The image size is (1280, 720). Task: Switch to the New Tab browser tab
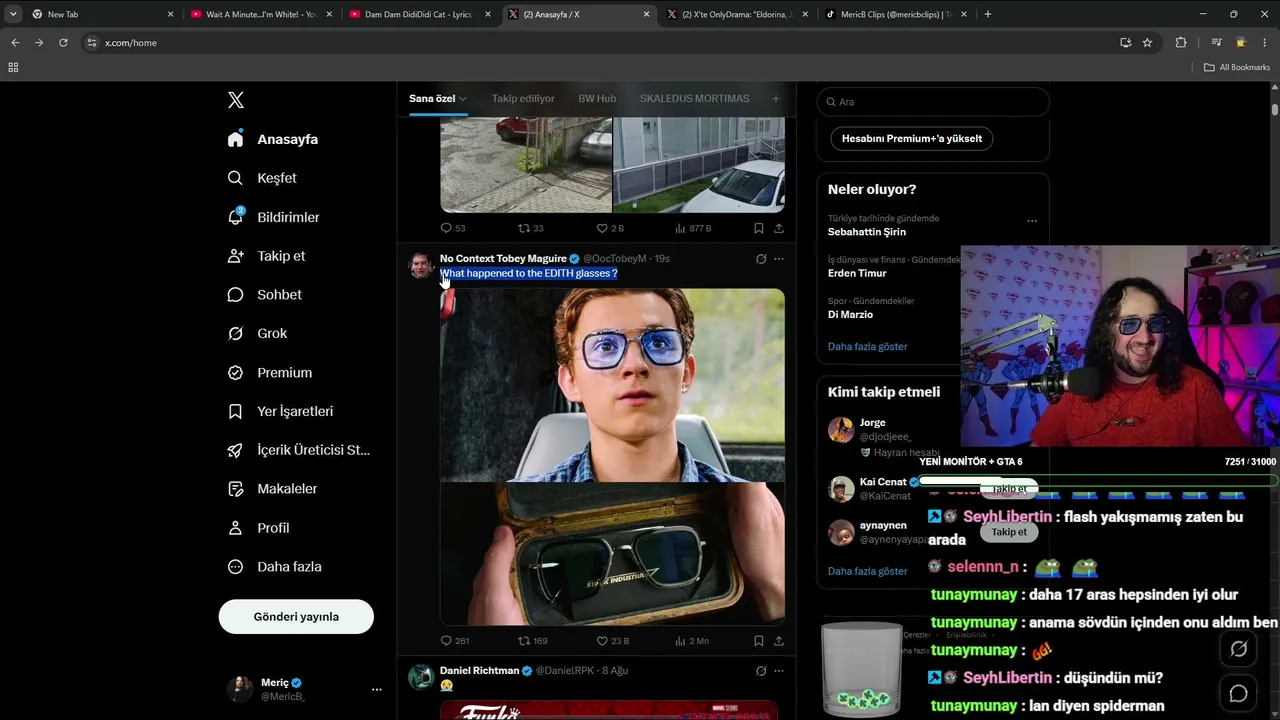pyautogui.click(x=103, y=14)
